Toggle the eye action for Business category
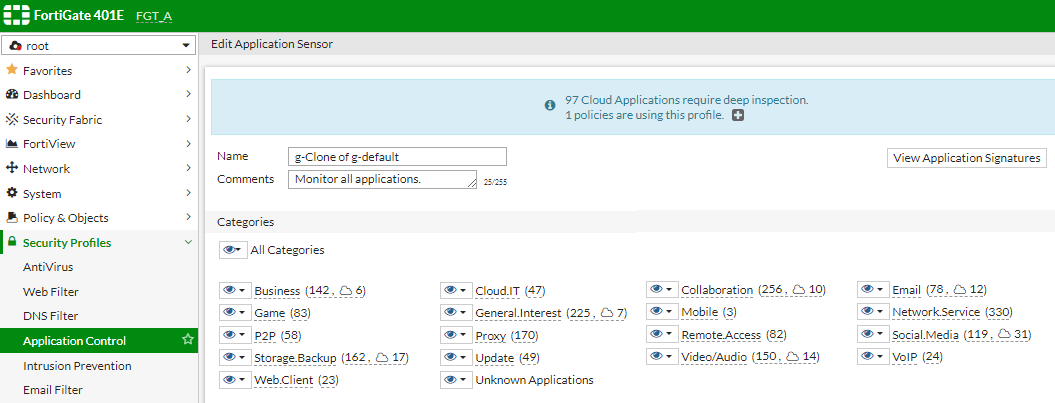 point(234,290)
